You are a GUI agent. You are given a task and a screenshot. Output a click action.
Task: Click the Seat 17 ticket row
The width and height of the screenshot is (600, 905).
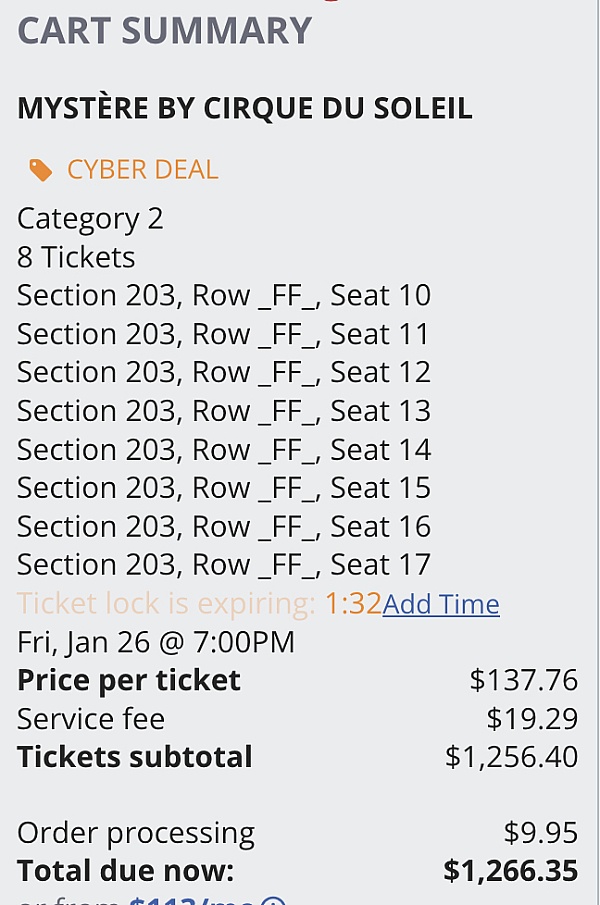pos(224,565)
